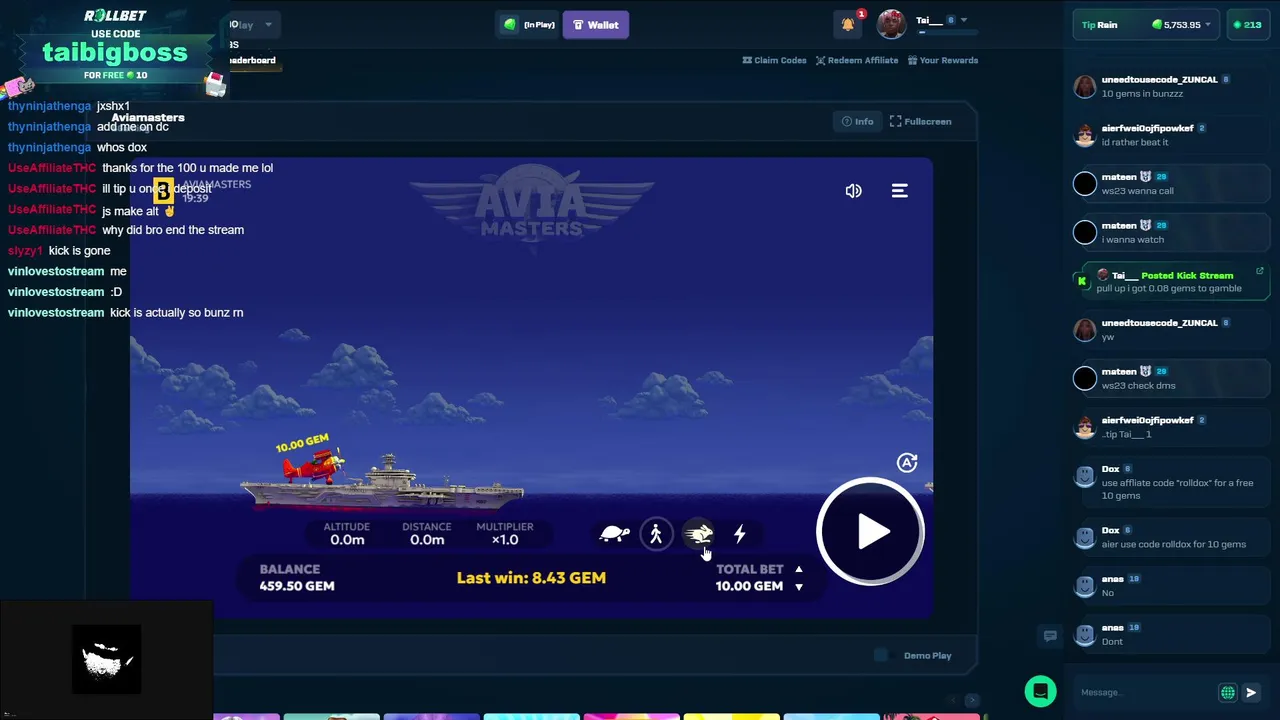Collapse the chat panel icon

pyautogui.click(x=1050, y=636)
